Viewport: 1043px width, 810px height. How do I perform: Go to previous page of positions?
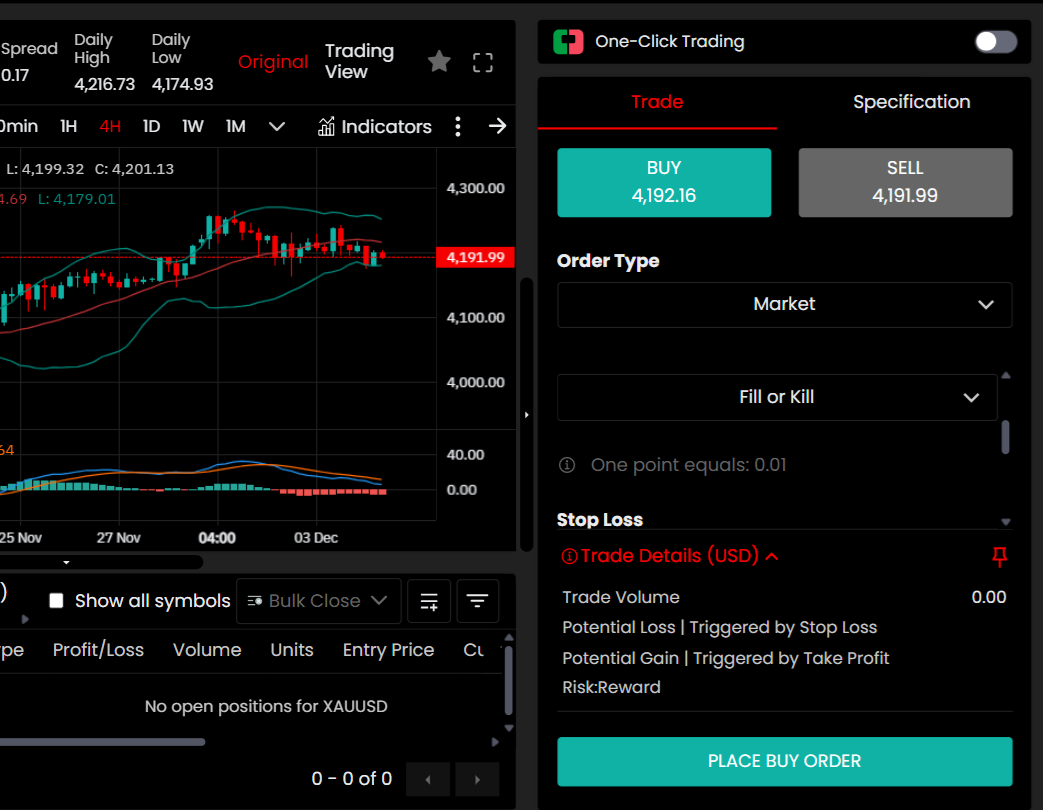428,779
